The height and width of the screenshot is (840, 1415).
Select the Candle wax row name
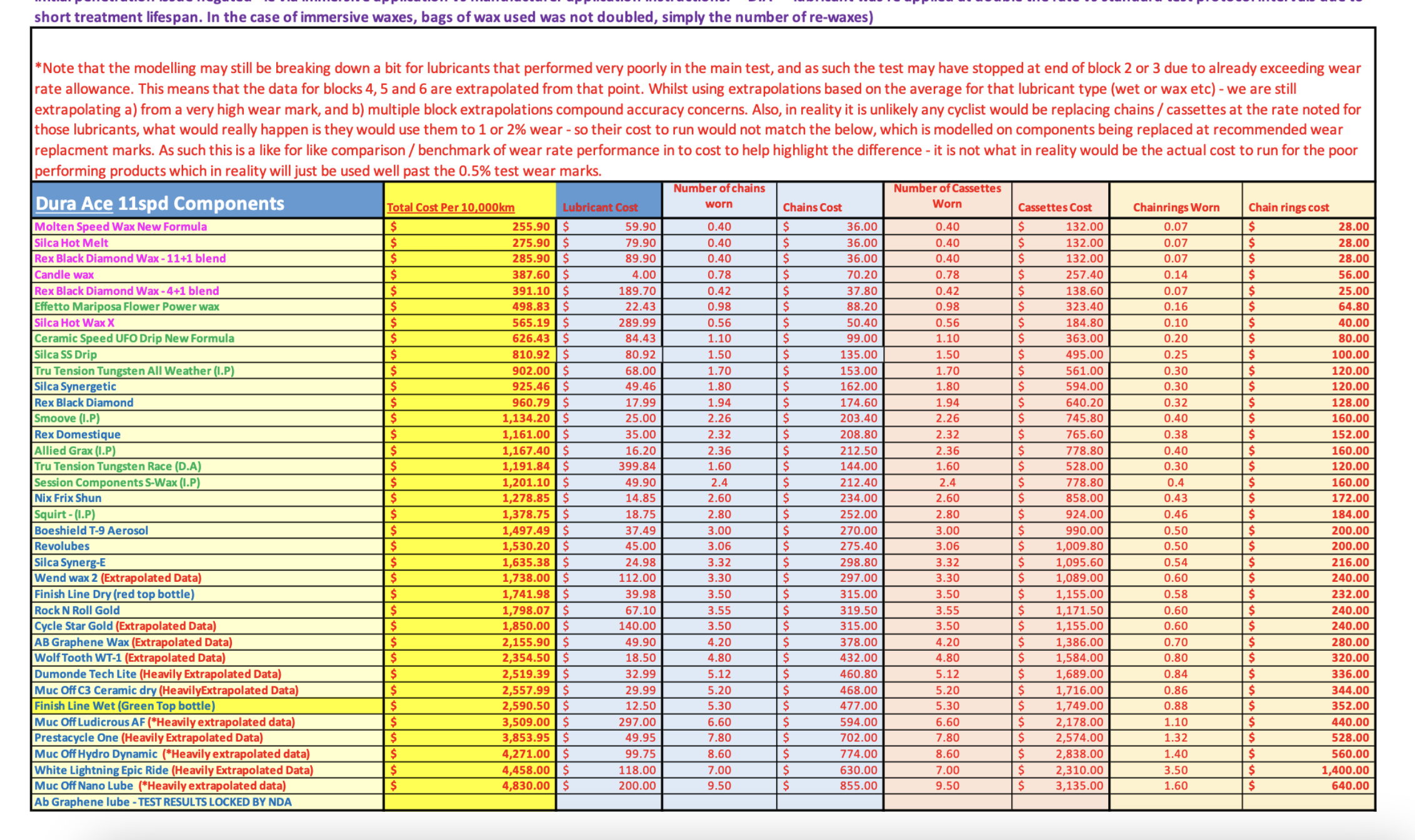pyautogui.click(x=64, y=275)
